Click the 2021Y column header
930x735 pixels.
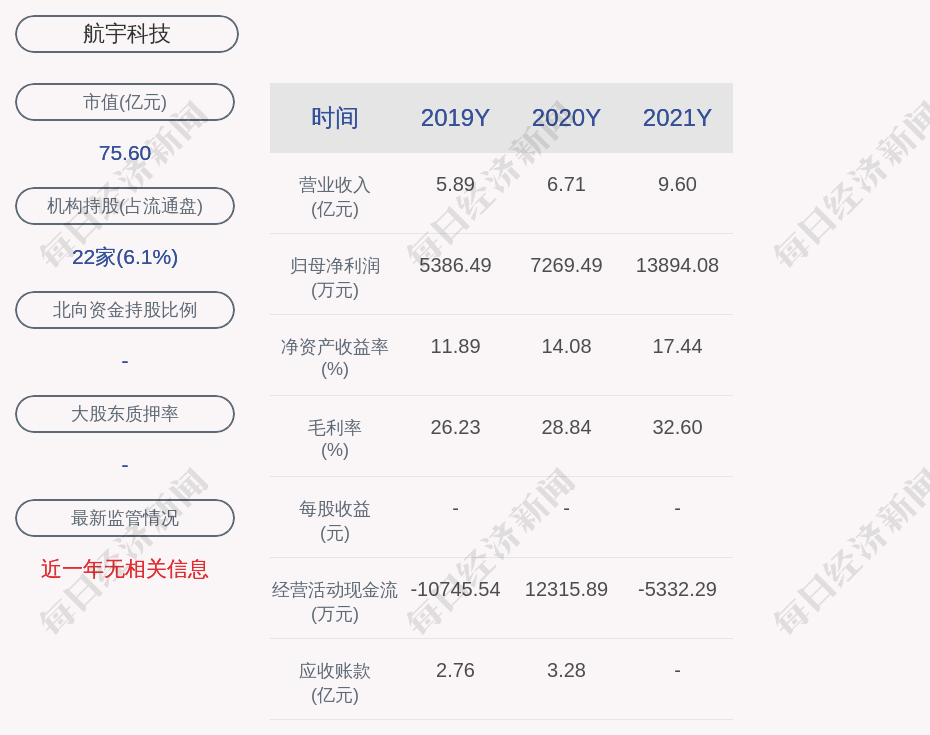coord(677,117)
